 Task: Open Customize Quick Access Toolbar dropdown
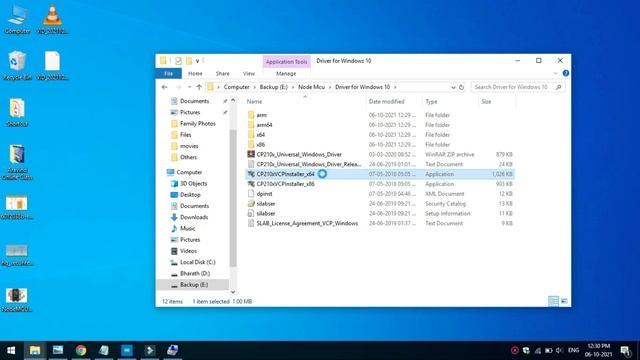point(197,61)
